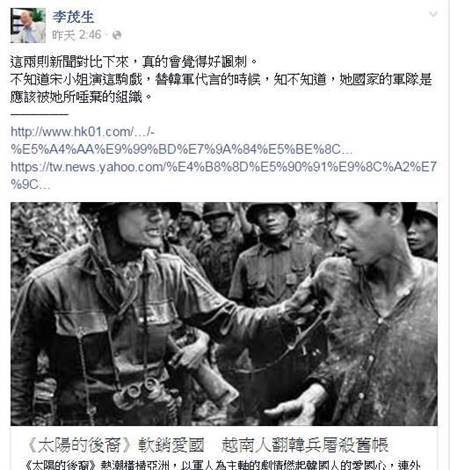
Task: Click the binoculars hanging on soldier
Action: coord(140,391)
